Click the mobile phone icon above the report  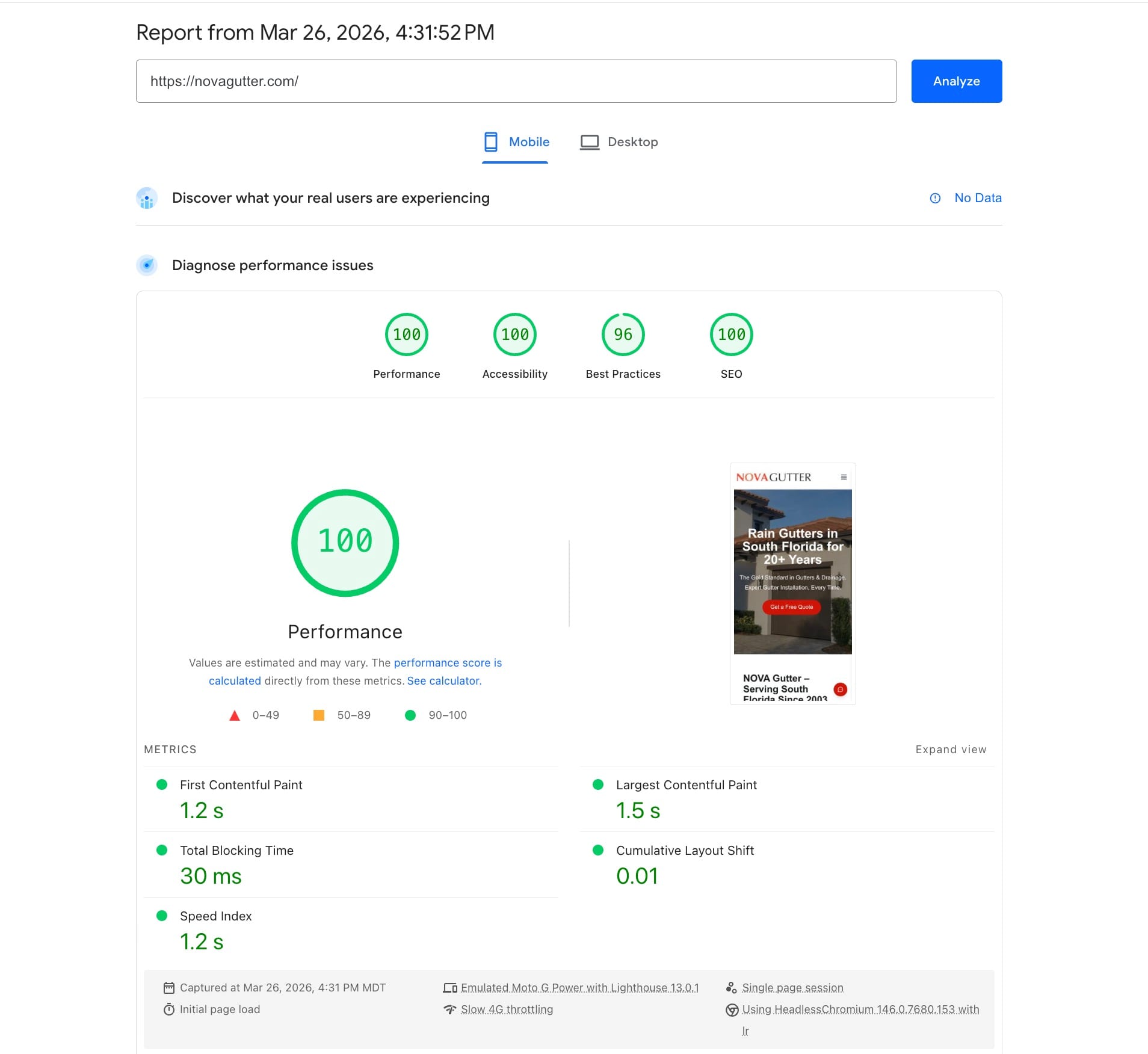pyautogui.click(x=491, y=142)
